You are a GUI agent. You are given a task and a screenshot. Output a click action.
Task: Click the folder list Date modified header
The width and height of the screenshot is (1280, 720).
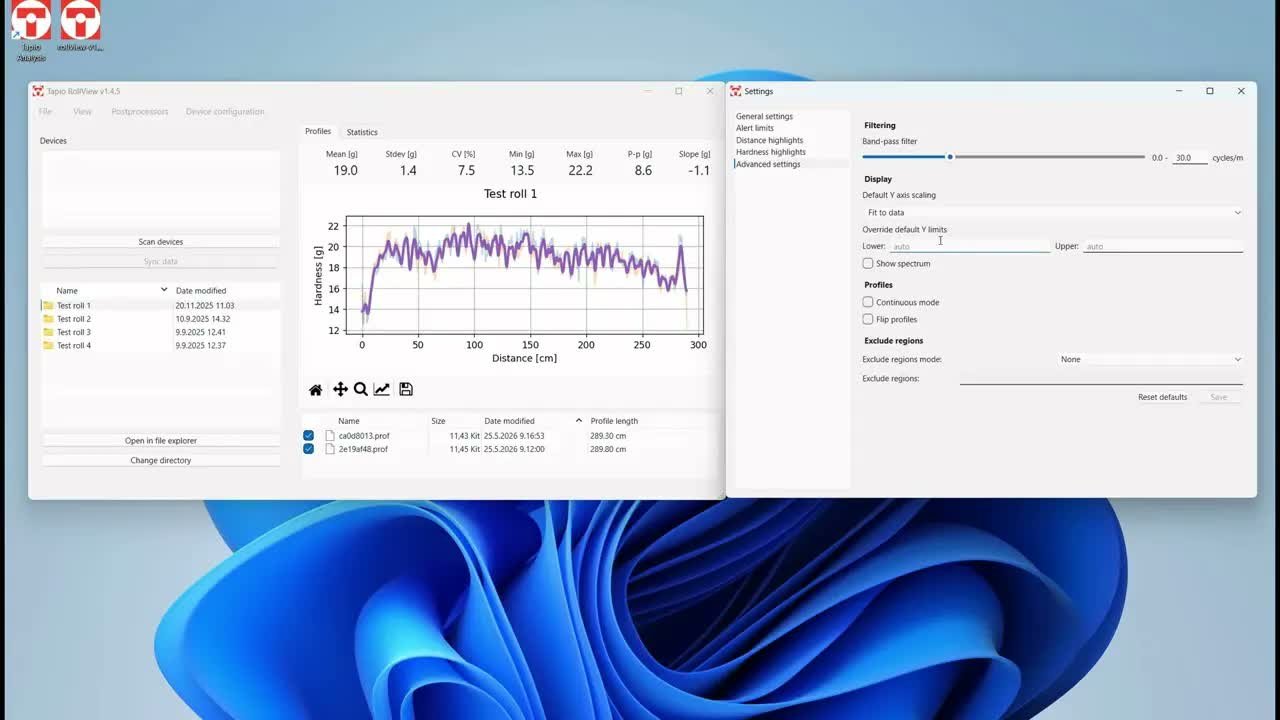click(201, 291)
